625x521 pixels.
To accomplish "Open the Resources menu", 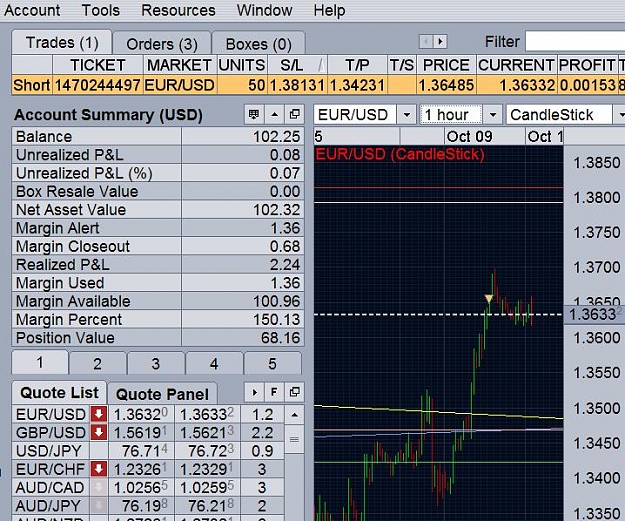I will coord(178,10).
